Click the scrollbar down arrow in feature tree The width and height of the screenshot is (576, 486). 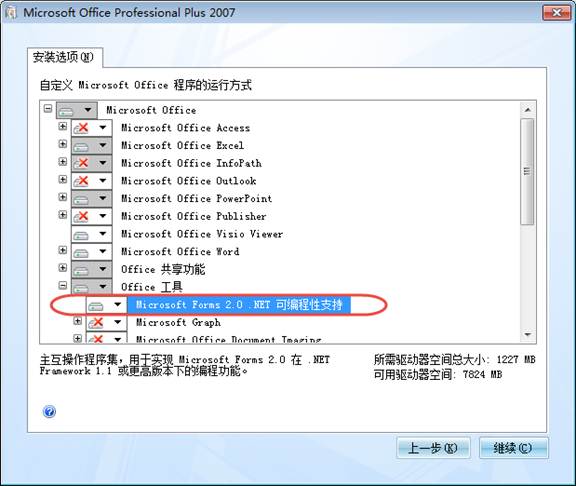528,334
